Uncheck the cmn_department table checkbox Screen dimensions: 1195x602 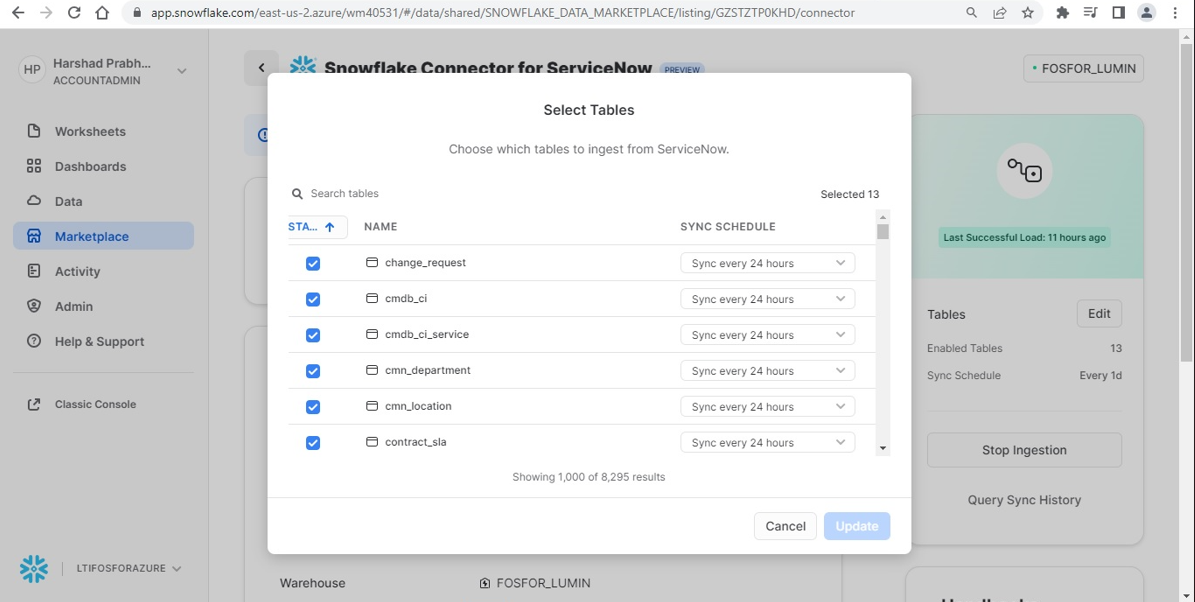312,371
